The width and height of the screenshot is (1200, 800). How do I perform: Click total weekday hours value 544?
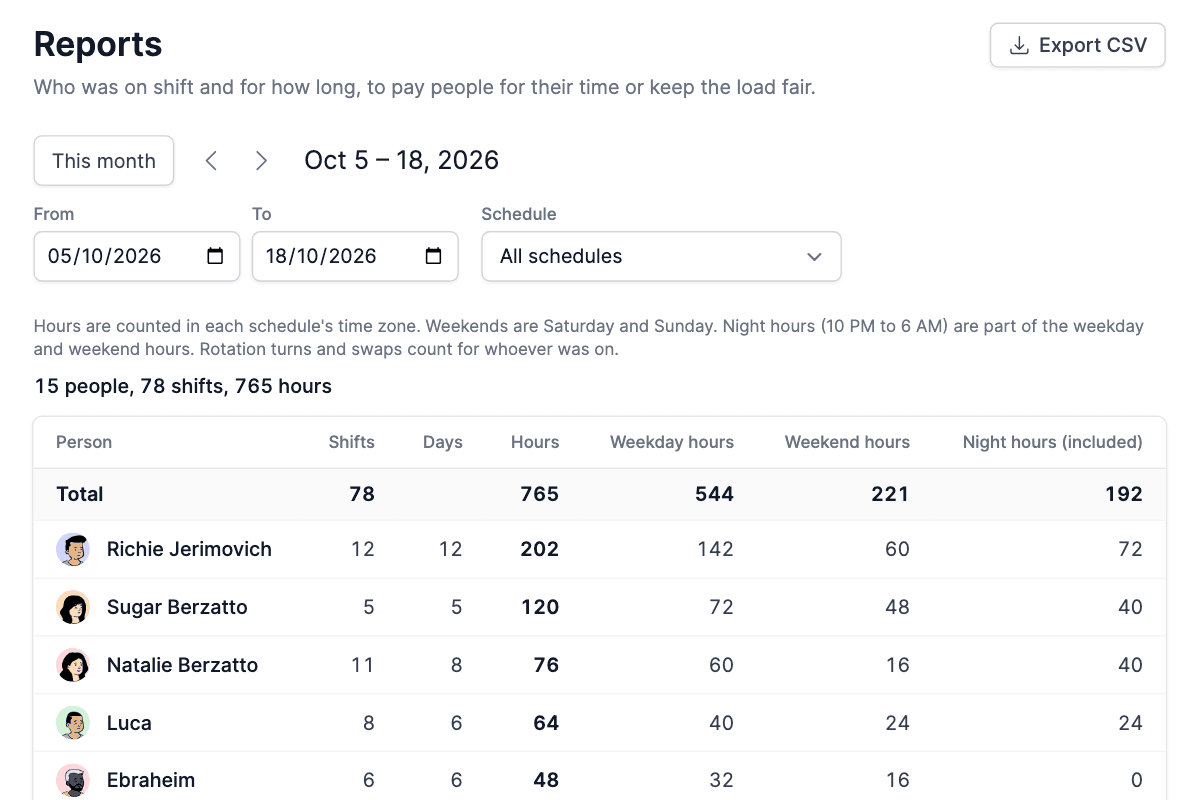point(715,494)
